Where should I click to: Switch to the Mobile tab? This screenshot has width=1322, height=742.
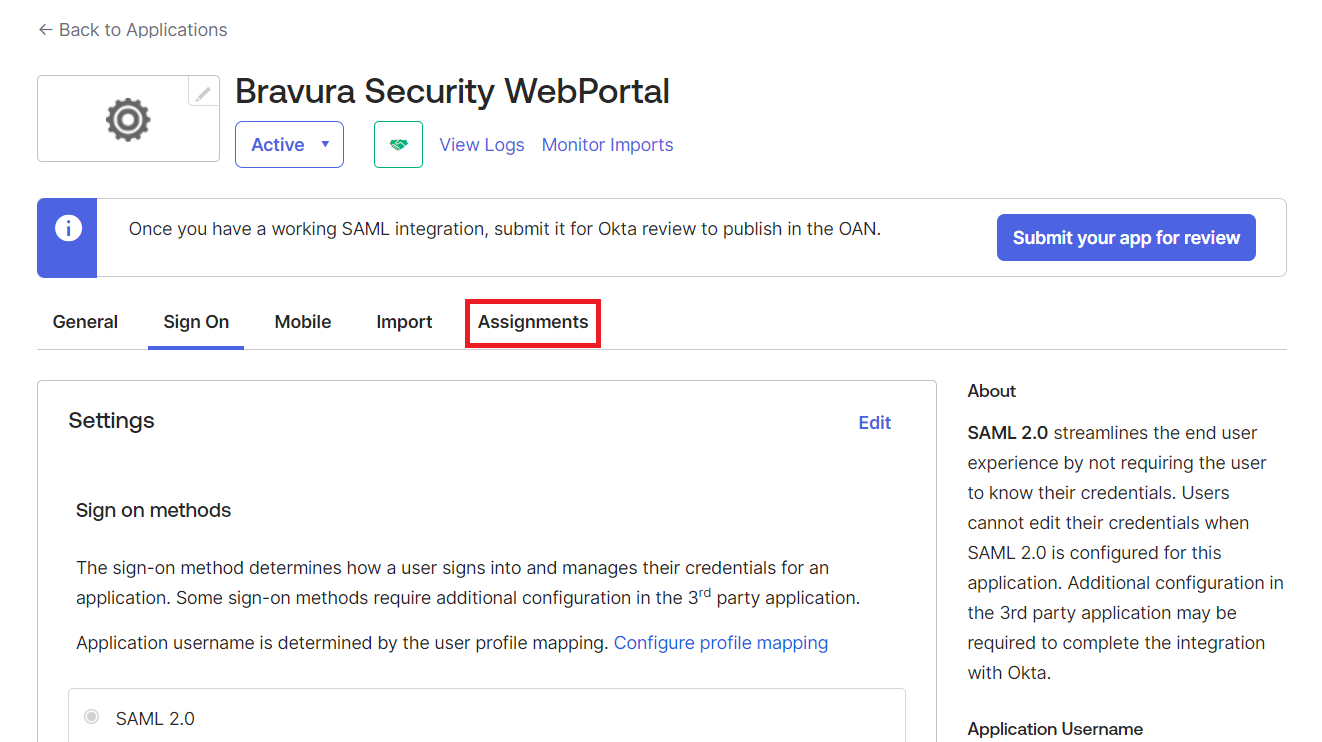[303, 322]
